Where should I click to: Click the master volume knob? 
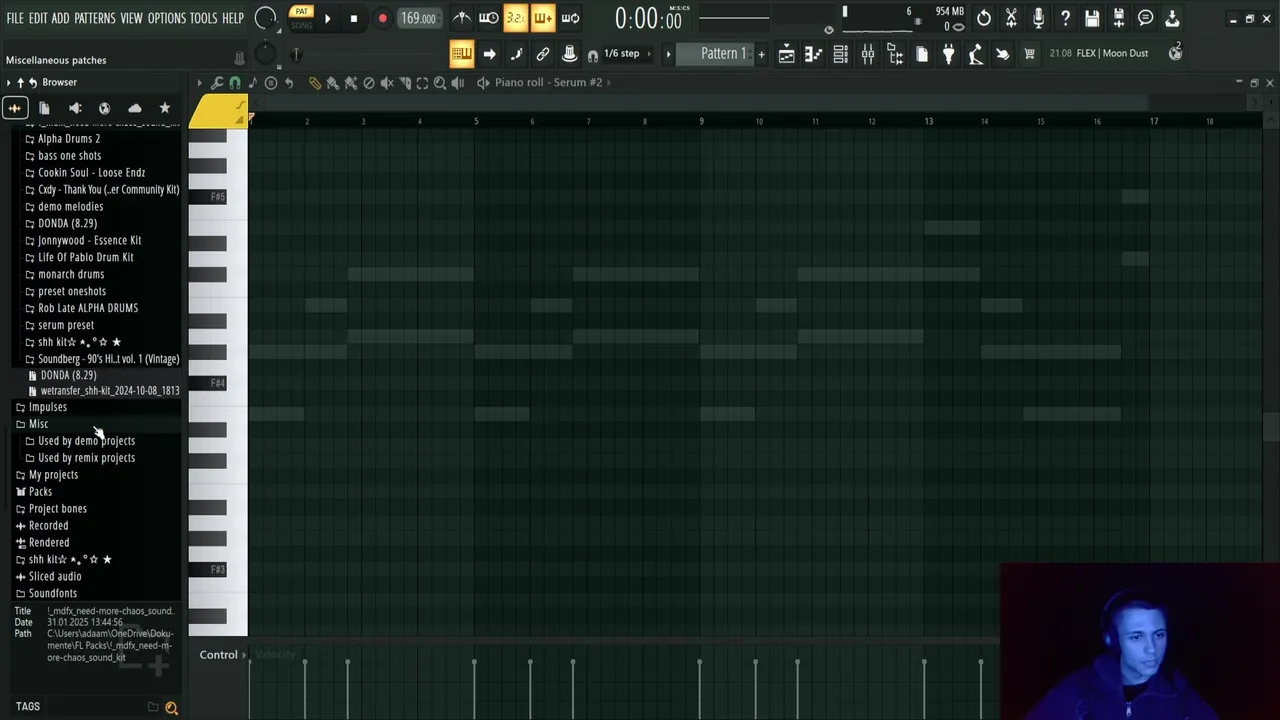(266, 18)
